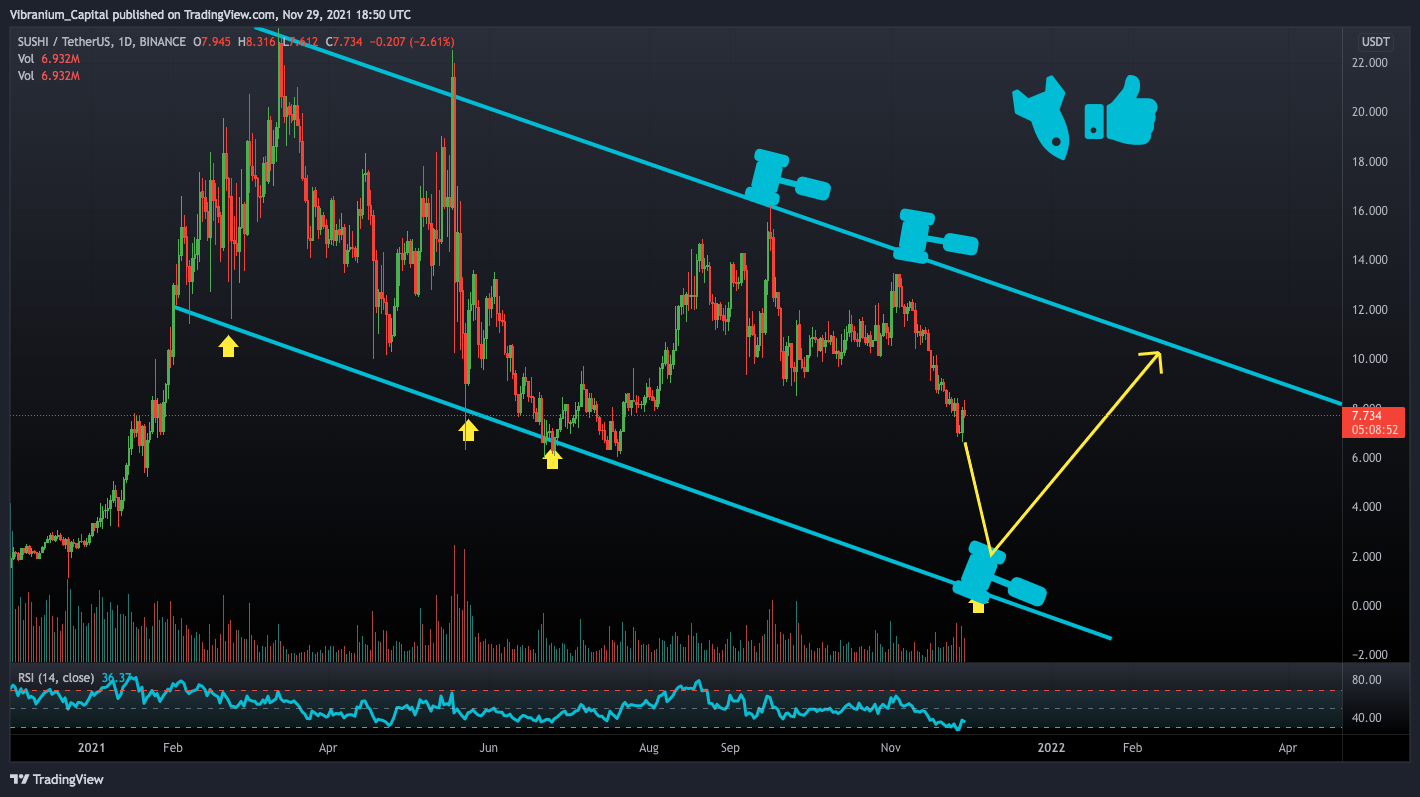Click yellow up arrow marker near late May low
Image resolution: width=1420 pixels, height=797 pixels.
pos(468,430)
